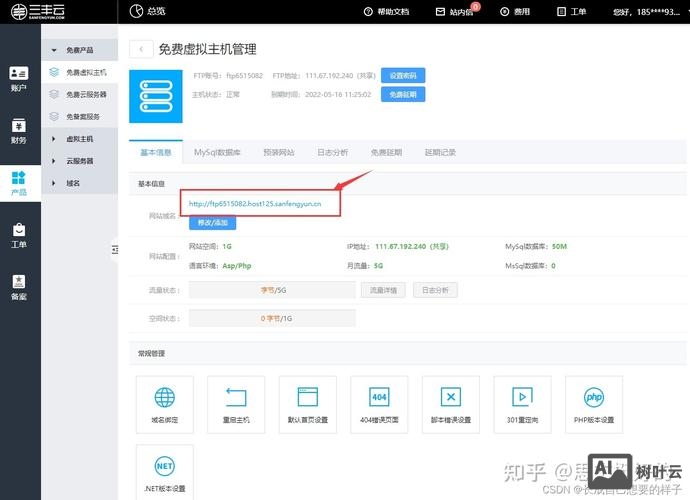
Task: Select 免费云服务器 in the side menu
Action: pos(80,94)
